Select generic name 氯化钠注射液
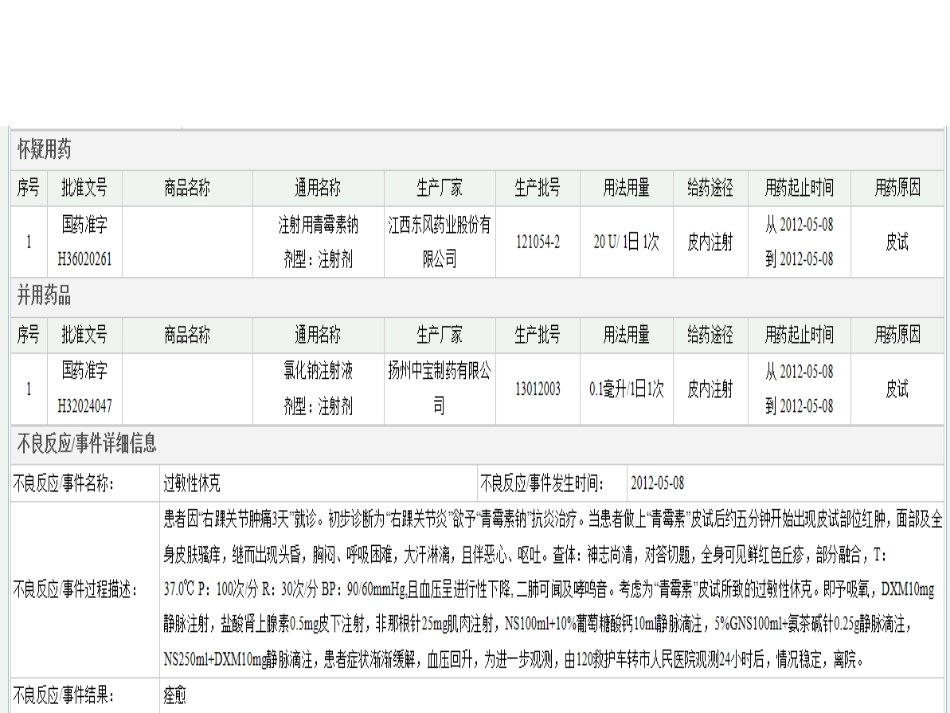950x713 pixels. coord(318,371)
